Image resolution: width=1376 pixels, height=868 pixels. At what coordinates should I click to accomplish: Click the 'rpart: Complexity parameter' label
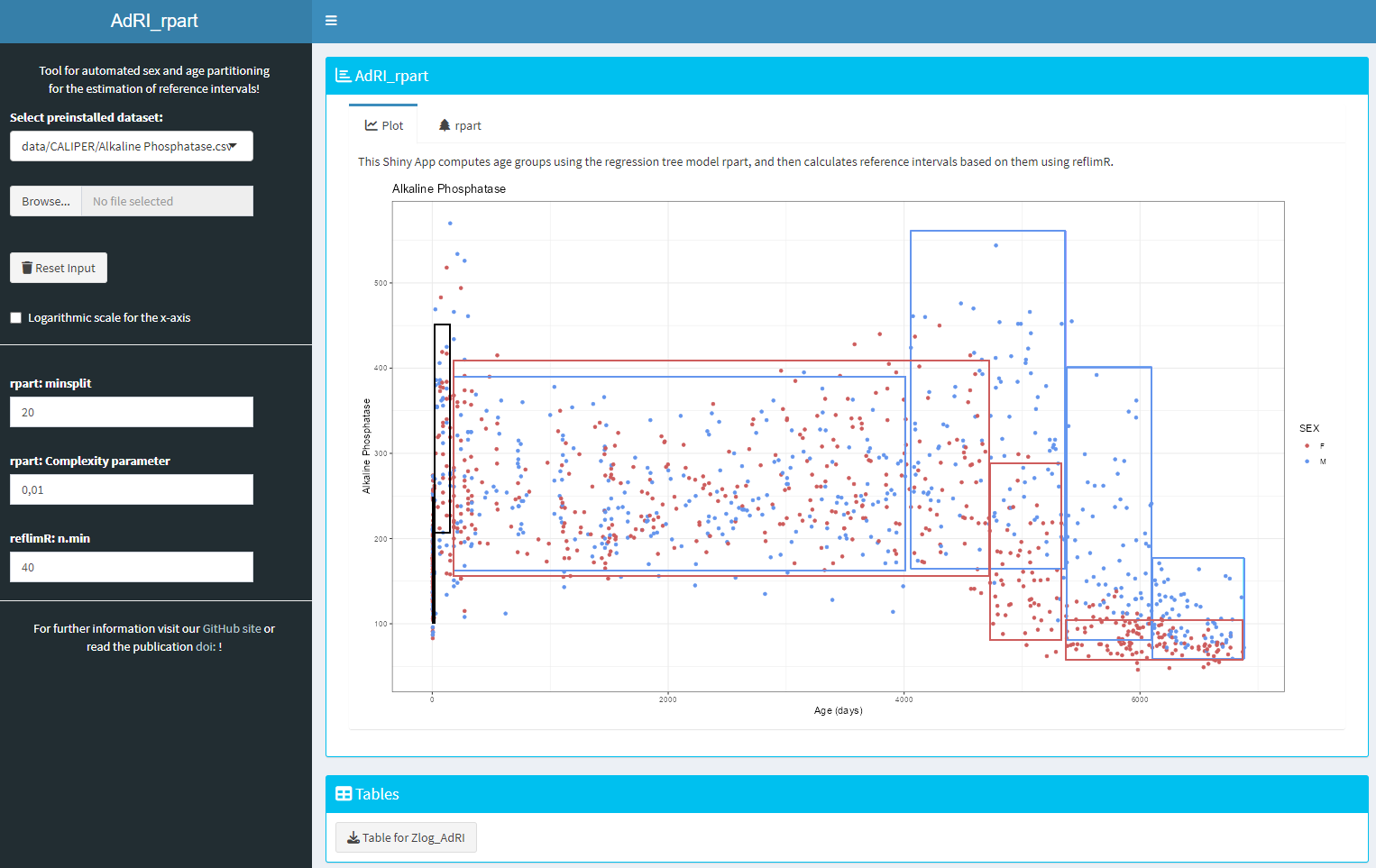(90, 461)
